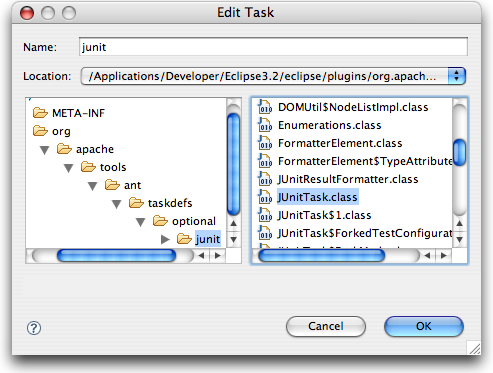Click the folder tree scroll up arrow
This screenshot has width=493, height=373.
234,223
